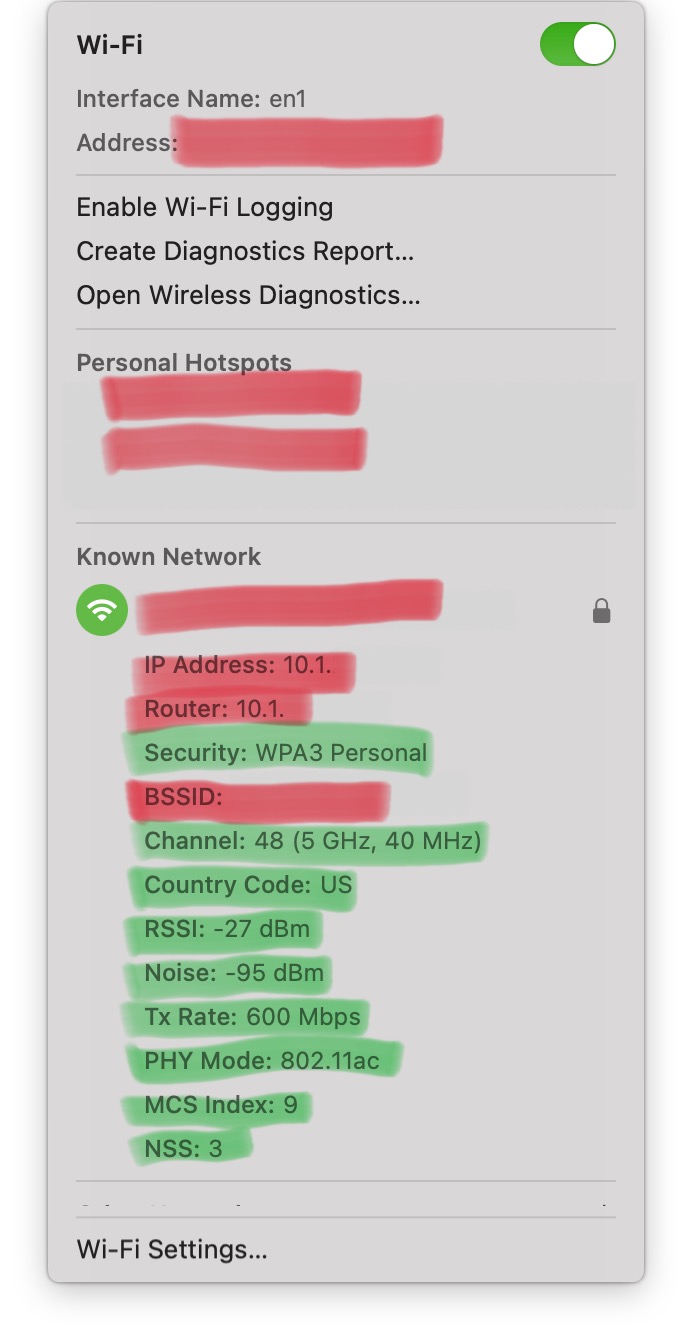Click the RSSI: -27 dBm line

[x=227, y=929]
